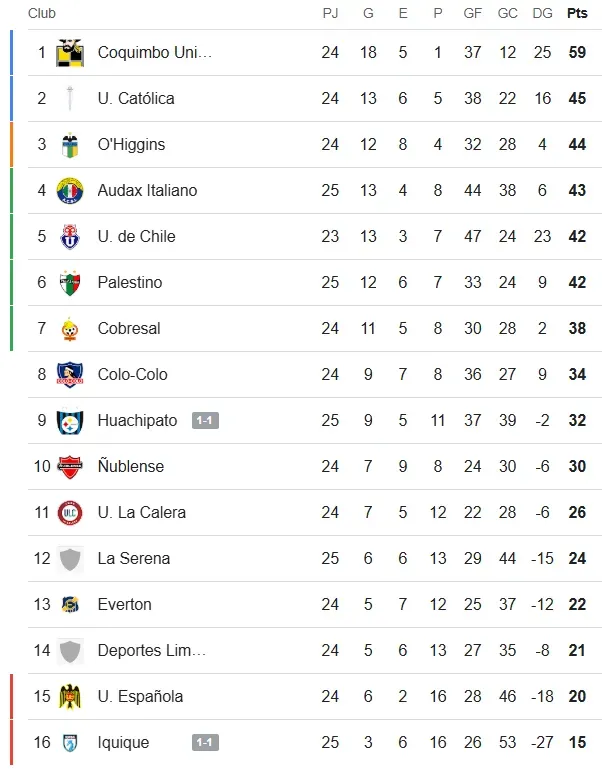The image size is (602, 776).
Task: Click the Ñublense club crest
Action: coord(70,466)
